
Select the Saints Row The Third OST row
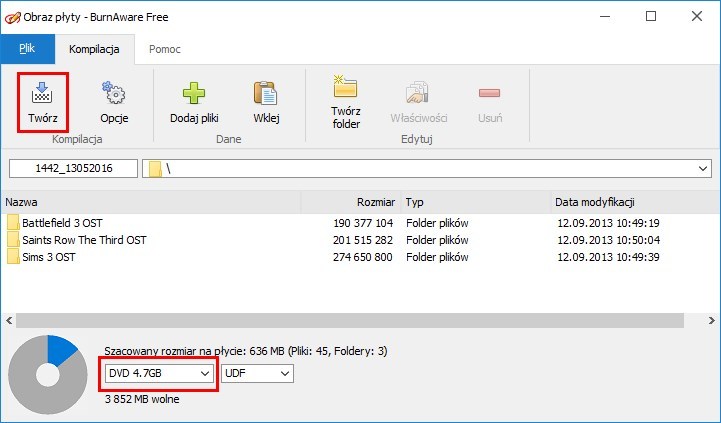[360, 240]
